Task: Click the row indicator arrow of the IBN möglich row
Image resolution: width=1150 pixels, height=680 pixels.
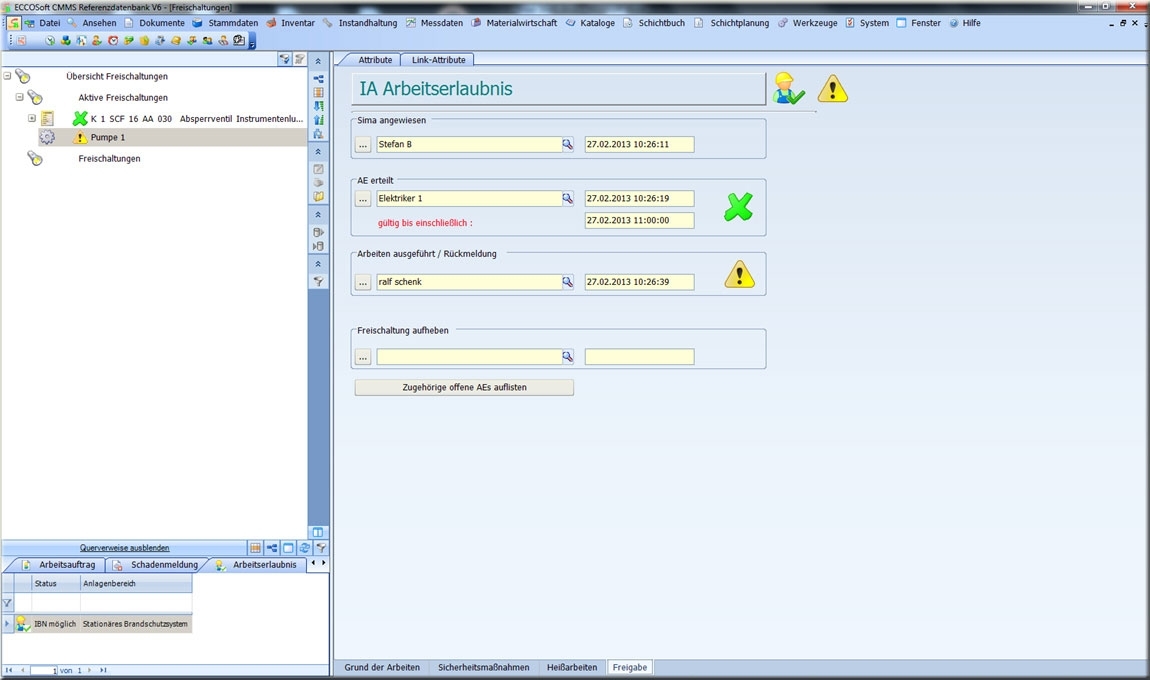Action: point(7,624)
